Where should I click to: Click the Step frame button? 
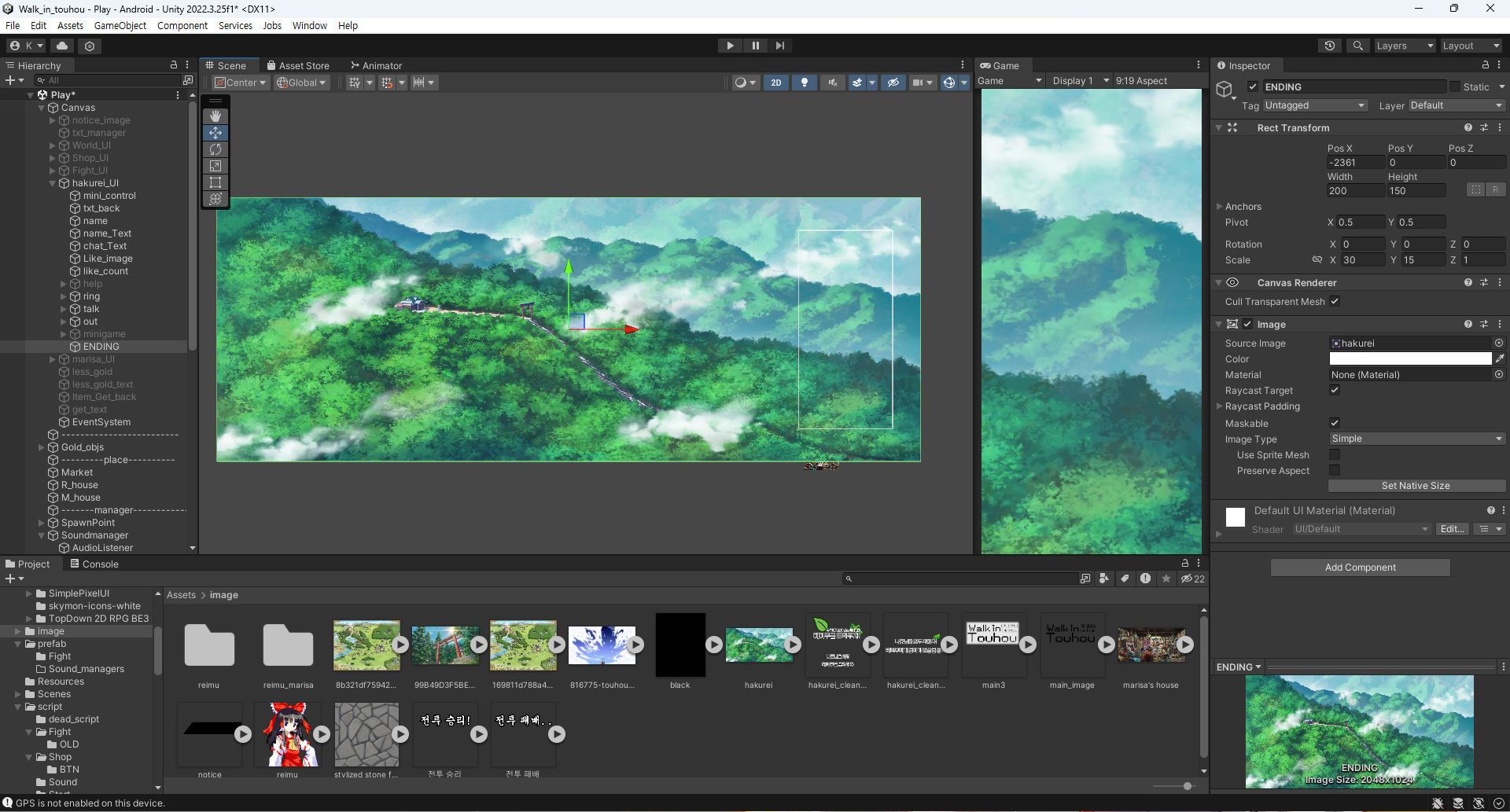[x=779, y=46]
